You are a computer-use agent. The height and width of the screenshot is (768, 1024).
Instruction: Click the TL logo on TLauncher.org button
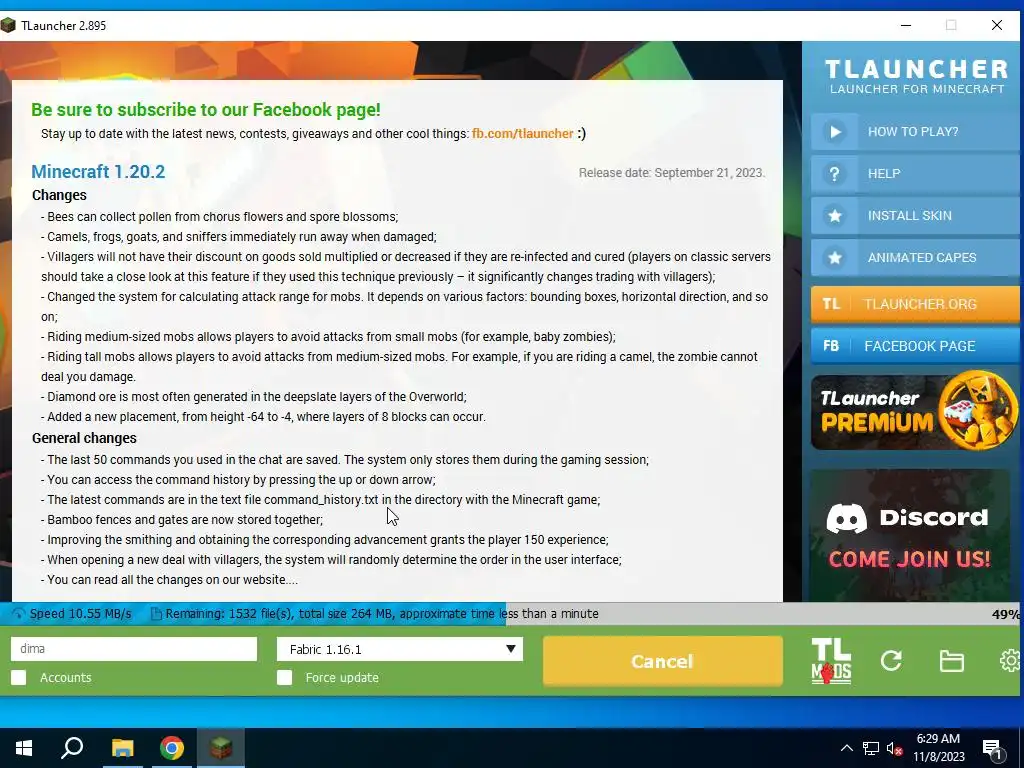(x=831, y=304)
